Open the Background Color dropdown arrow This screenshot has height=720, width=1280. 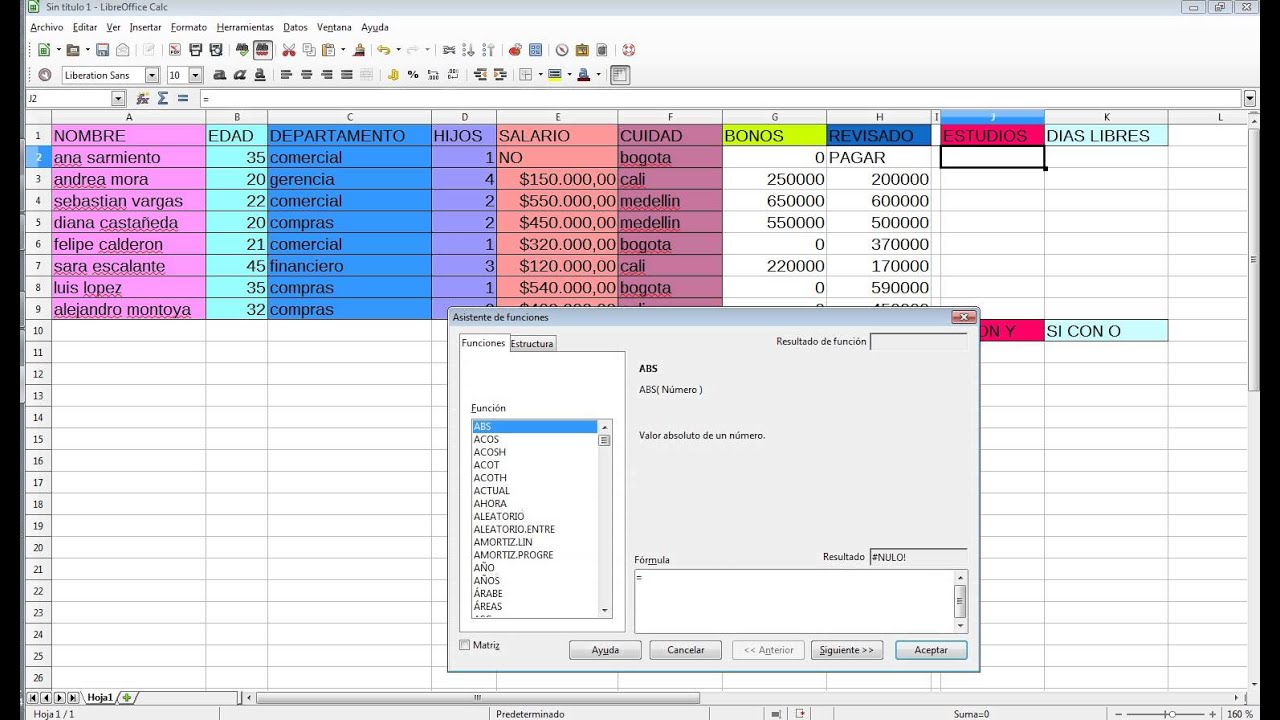(569, 75)
